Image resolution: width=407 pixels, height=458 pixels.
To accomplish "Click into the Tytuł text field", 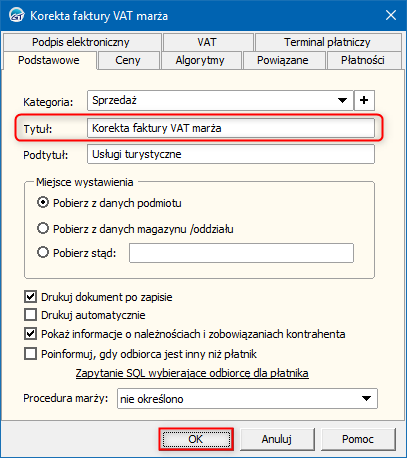I will click(231, 128).
